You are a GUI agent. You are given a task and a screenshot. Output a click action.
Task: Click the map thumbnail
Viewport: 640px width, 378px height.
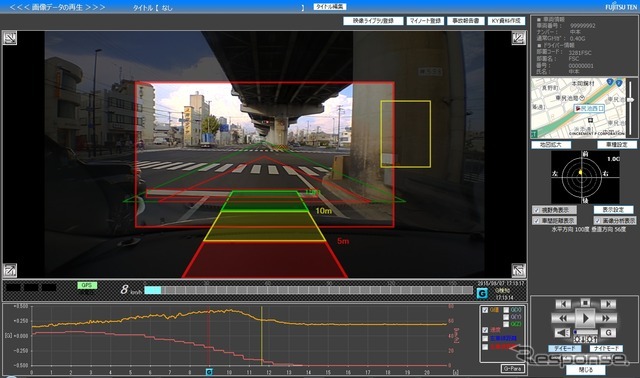click(578, 108)
